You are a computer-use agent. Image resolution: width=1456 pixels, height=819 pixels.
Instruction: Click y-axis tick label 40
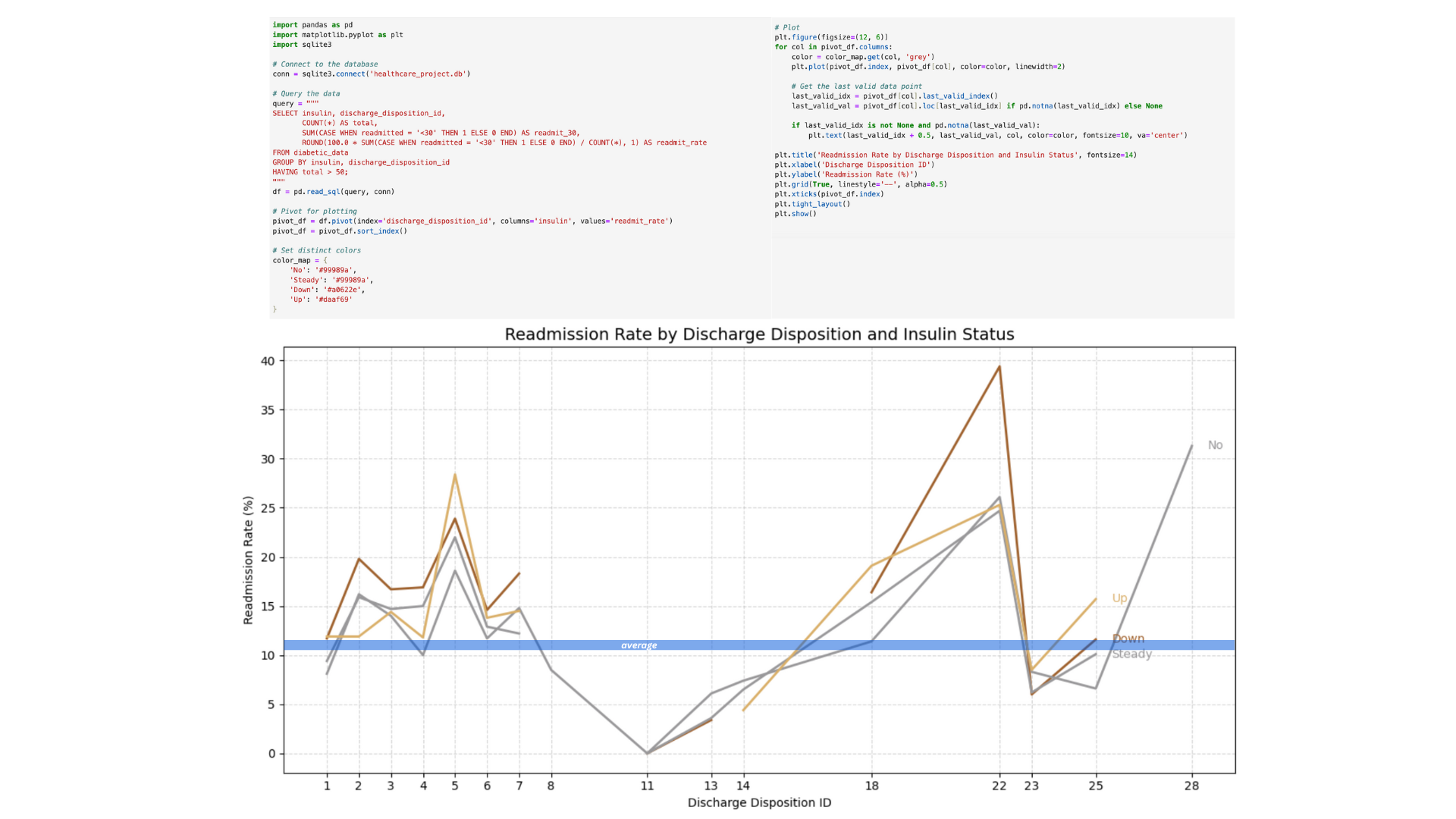[x=268, y=361]
